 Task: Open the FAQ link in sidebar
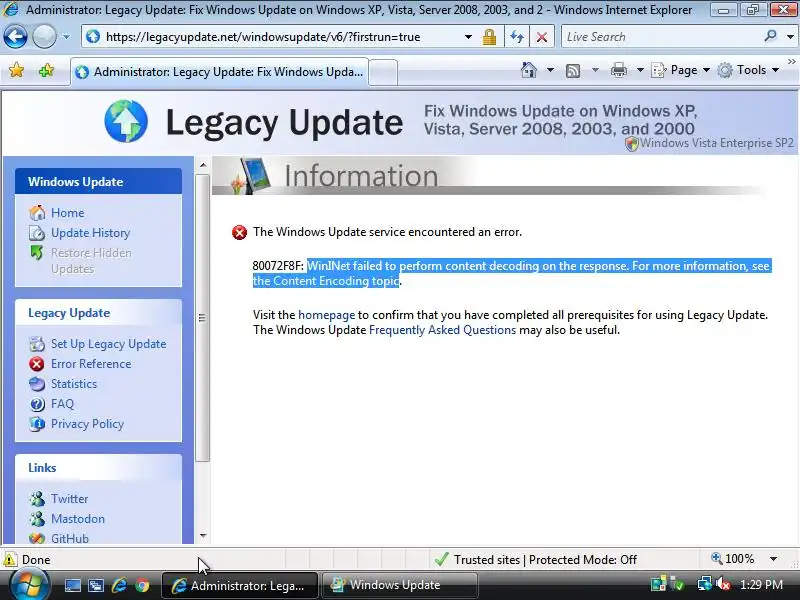point(62,404)
